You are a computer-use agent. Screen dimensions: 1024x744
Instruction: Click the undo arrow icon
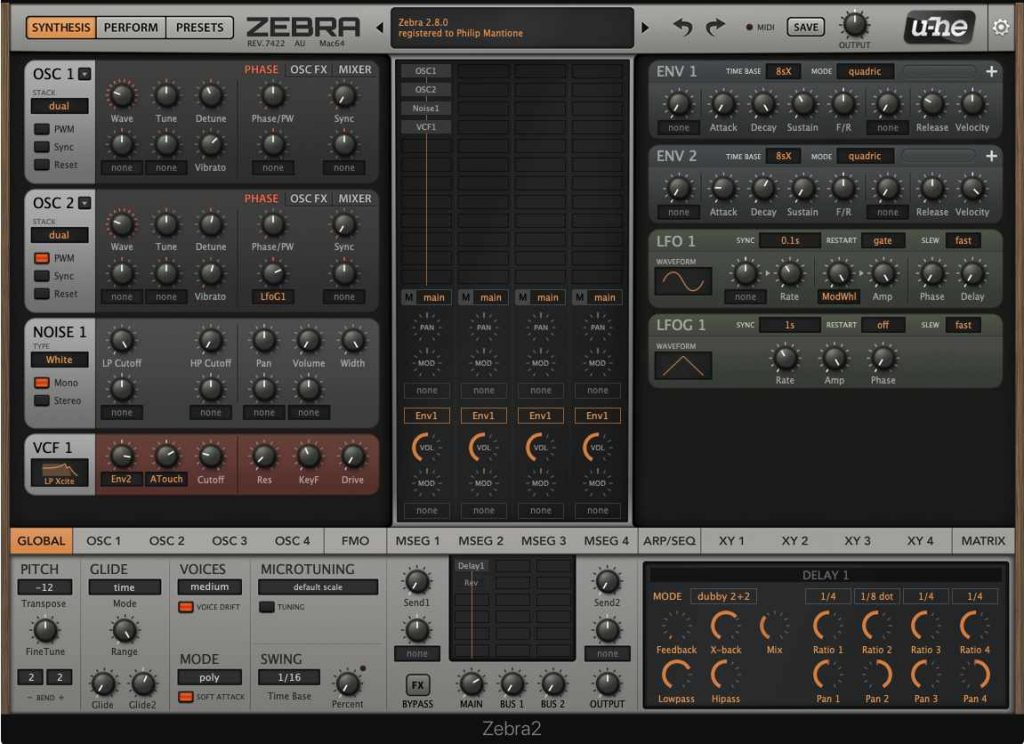pyautogui.click(x=682, y=29)
